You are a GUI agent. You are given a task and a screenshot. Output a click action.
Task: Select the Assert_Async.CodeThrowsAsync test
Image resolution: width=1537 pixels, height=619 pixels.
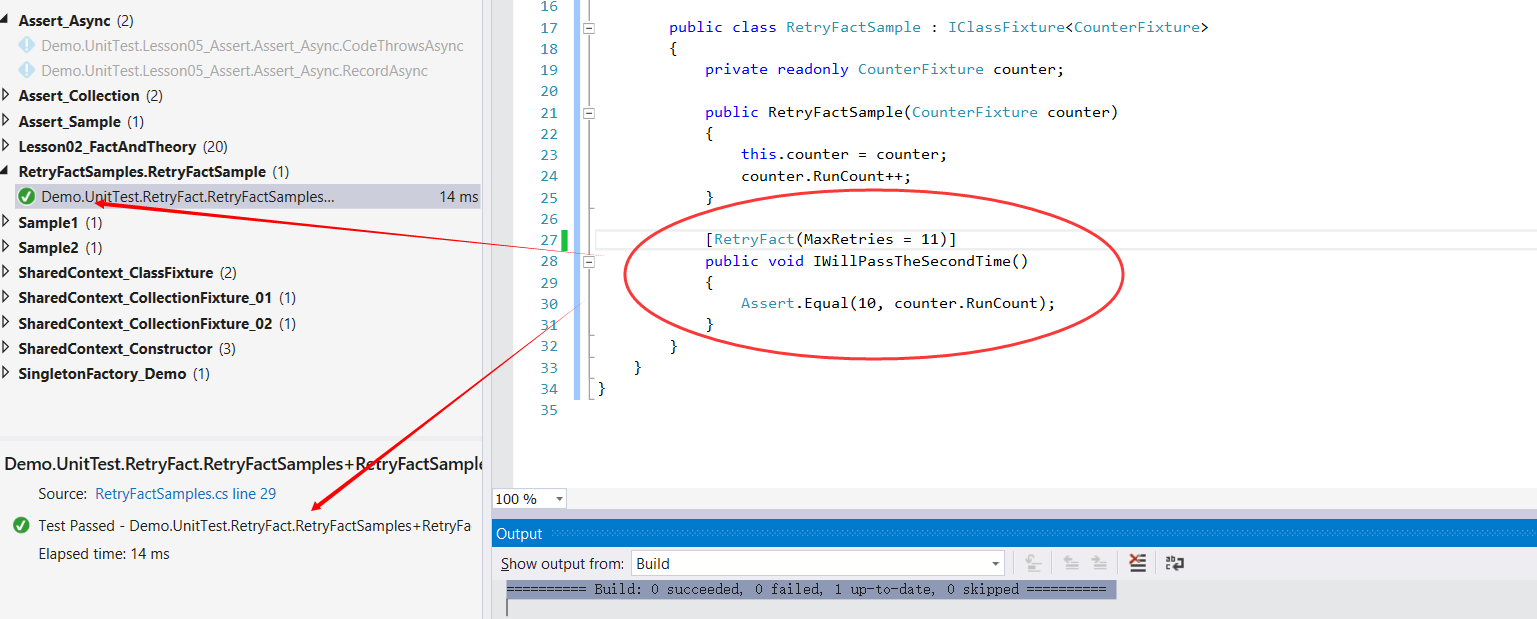point(252,46)
